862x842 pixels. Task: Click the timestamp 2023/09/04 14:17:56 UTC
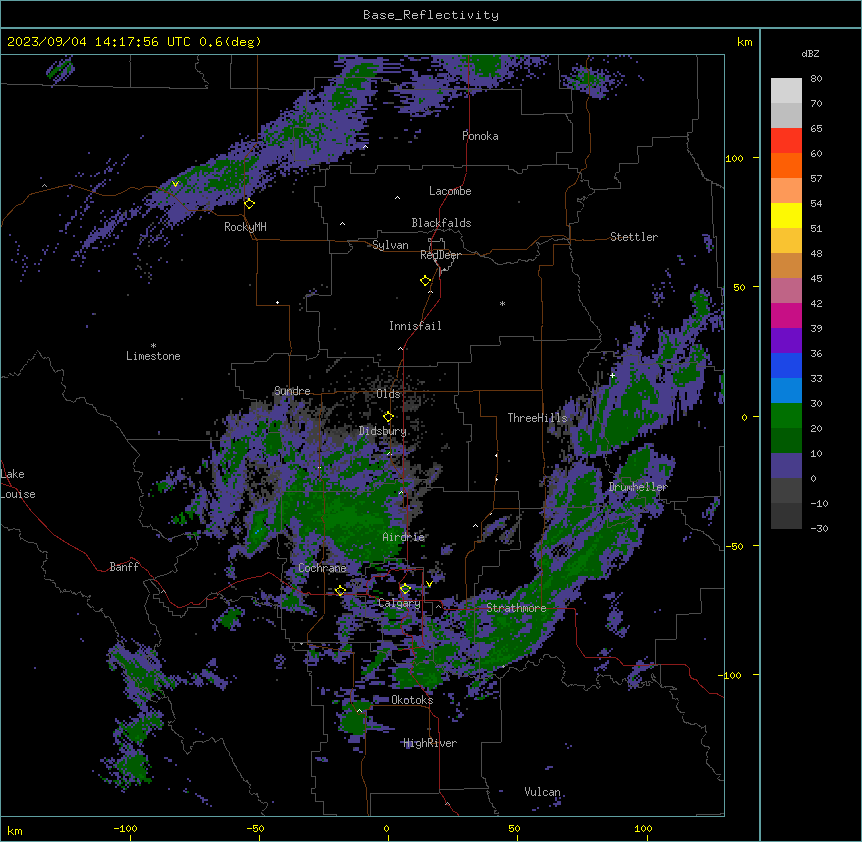(x=98, y=42)
